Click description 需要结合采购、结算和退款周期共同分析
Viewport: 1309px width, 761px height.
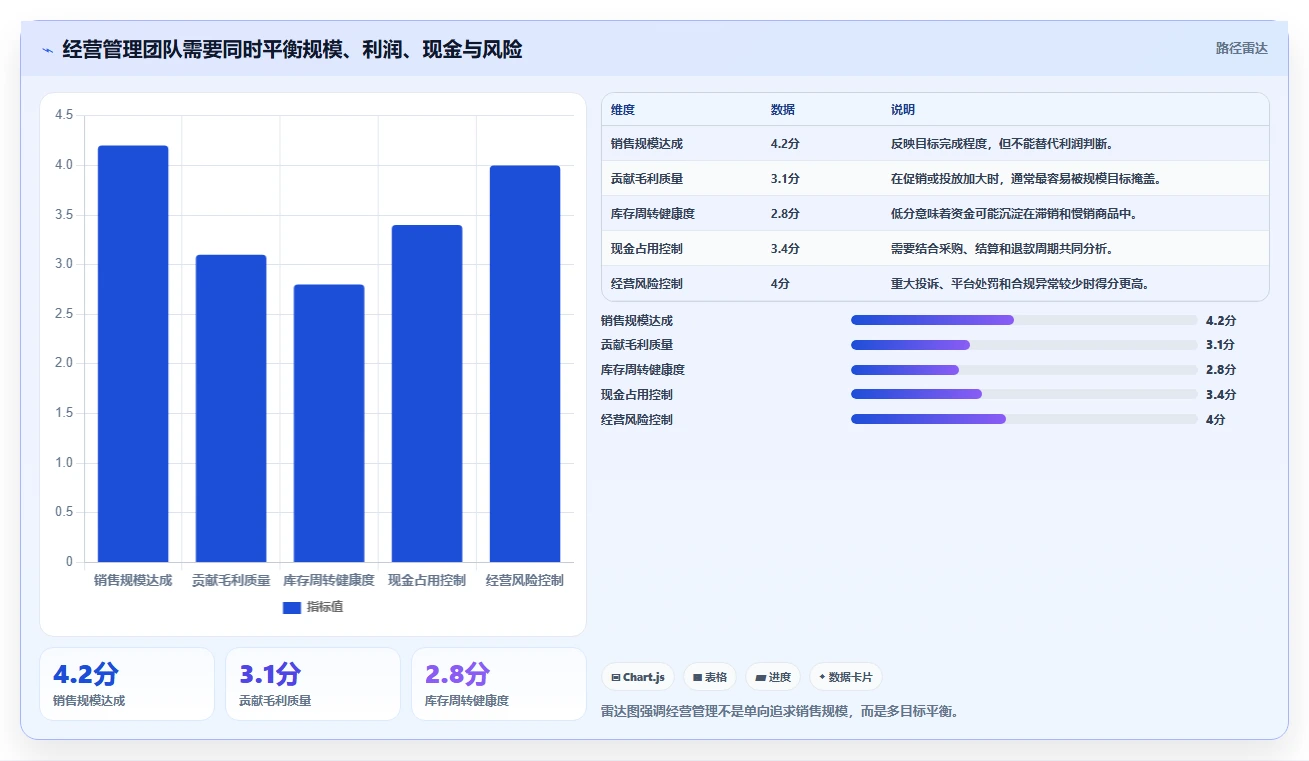1005,249
